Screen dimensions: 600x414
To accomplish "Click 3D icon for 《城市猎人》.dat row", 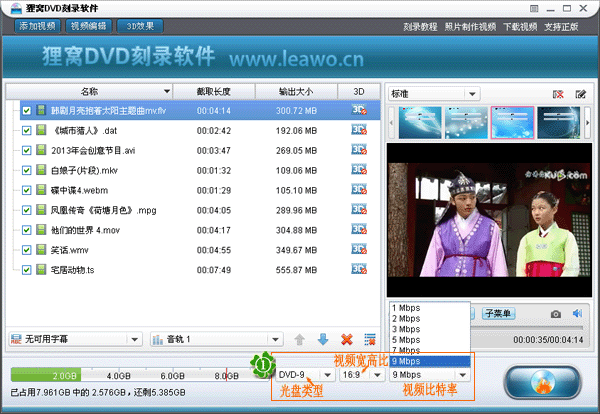I will [x=359, y=130].
